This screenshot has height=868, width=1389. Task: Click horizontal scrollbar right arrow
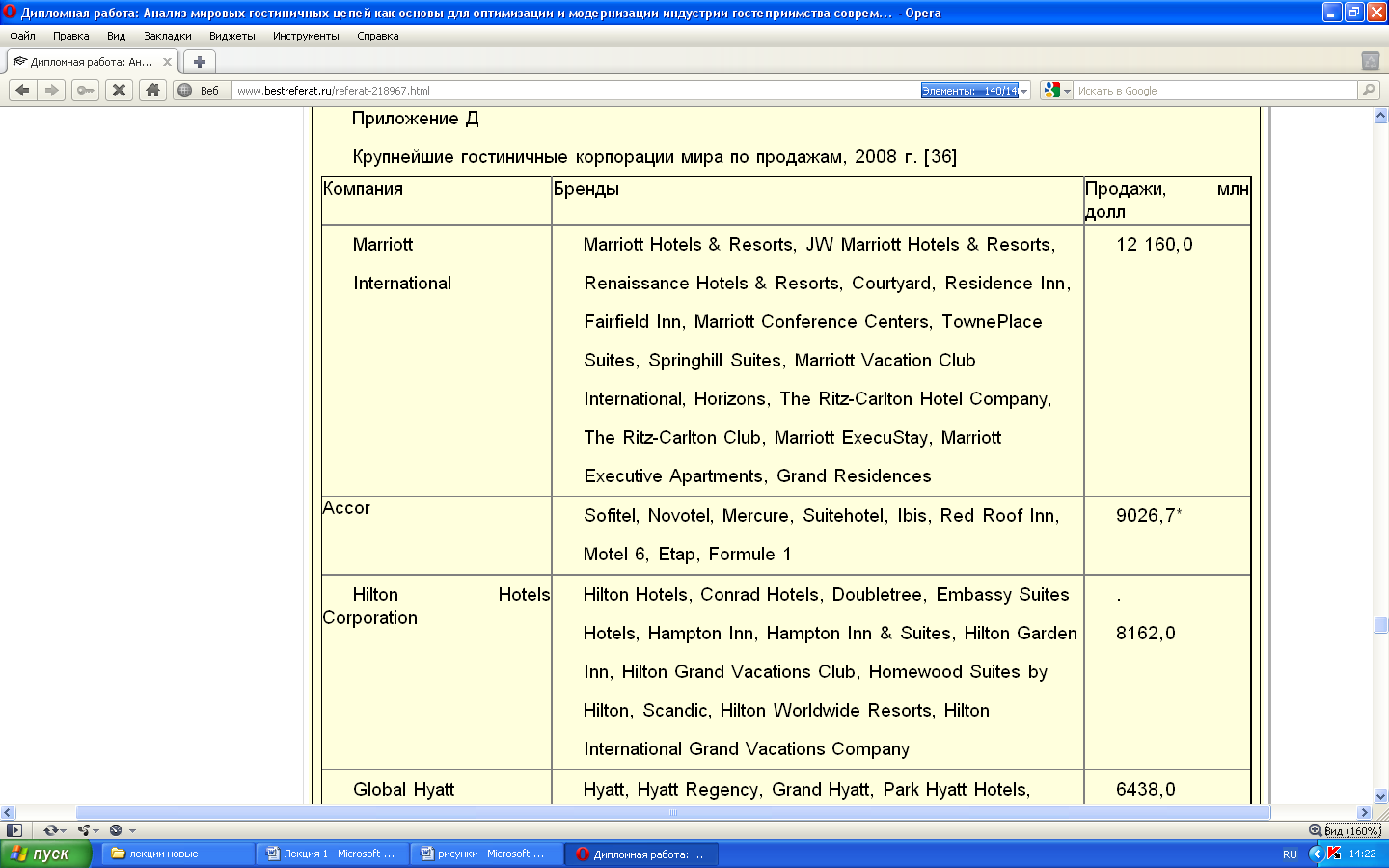tap(1364, 812)
